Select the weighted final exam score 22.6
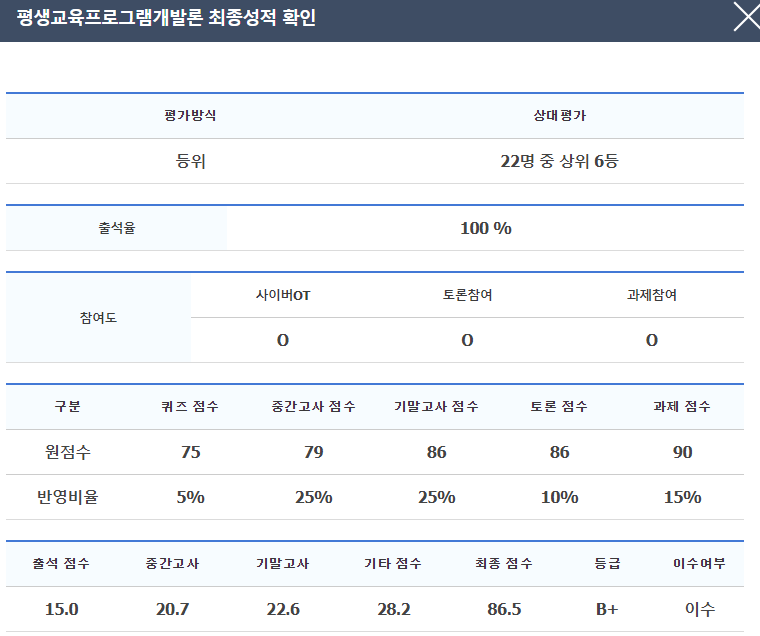Image resolution: width=760 pixels, height=636 pixels. (283, 609)
